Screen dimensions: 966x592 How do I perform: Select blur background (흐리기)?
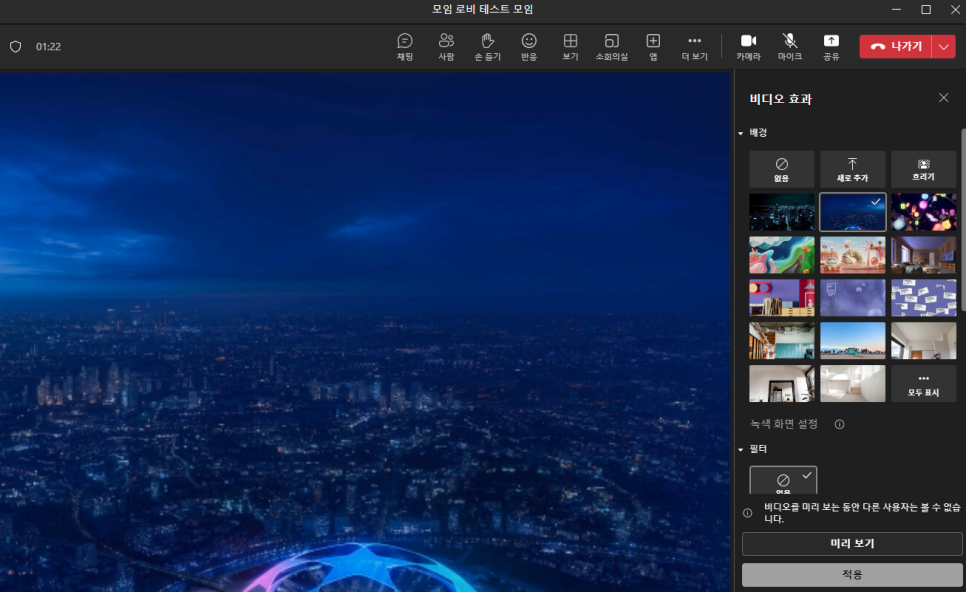[x=923, y=169]
